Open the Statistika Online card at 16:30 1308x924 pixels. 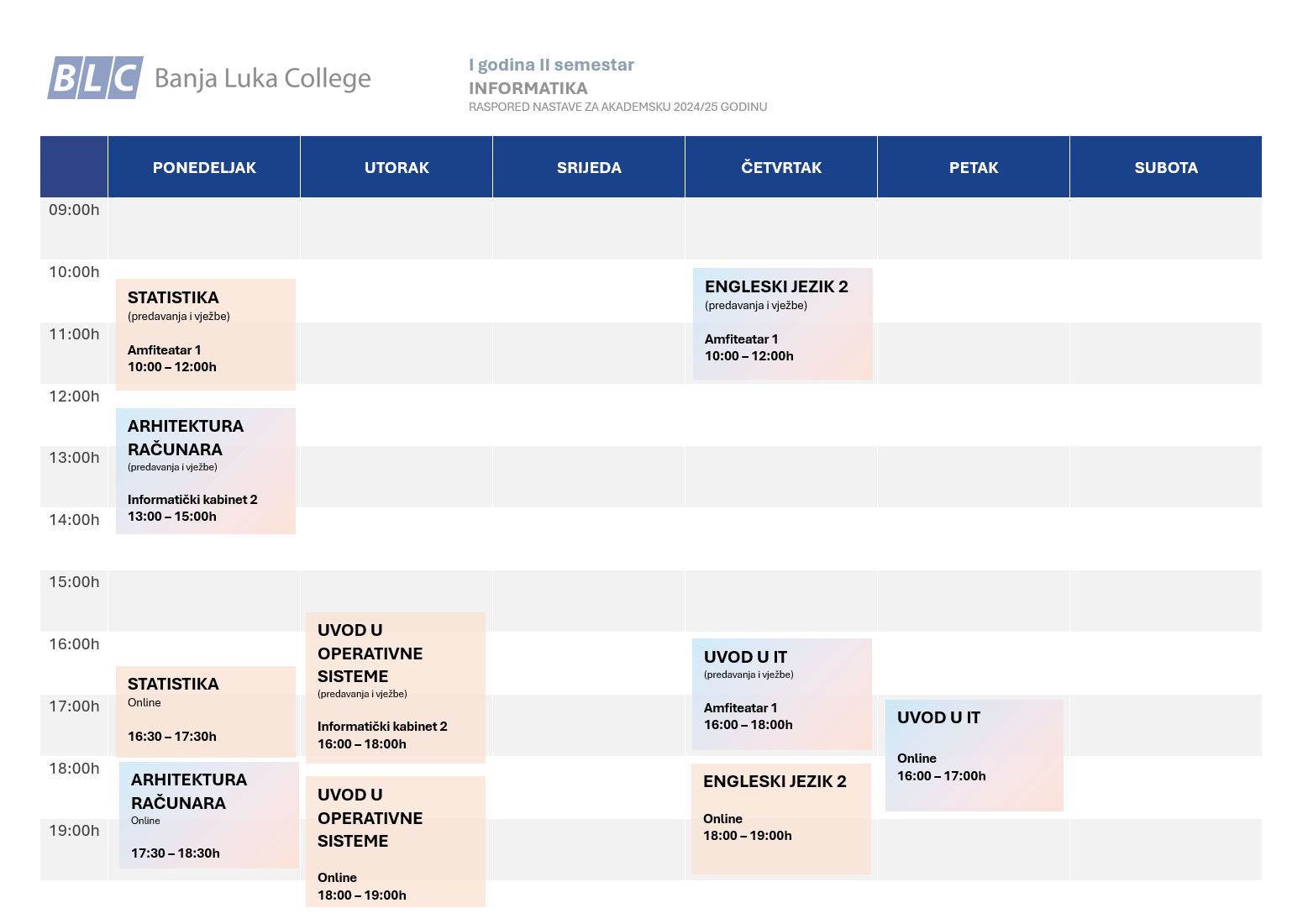coord(206,711)
